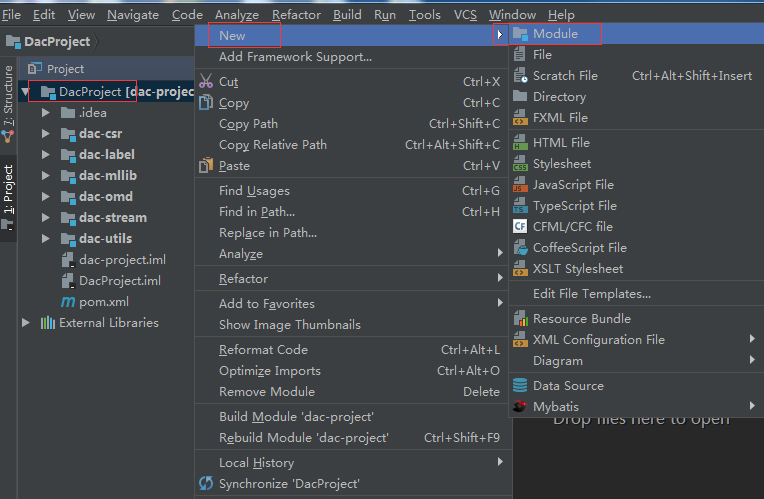
Task: Choose Edit File Templates...
Action: point(636,293)
